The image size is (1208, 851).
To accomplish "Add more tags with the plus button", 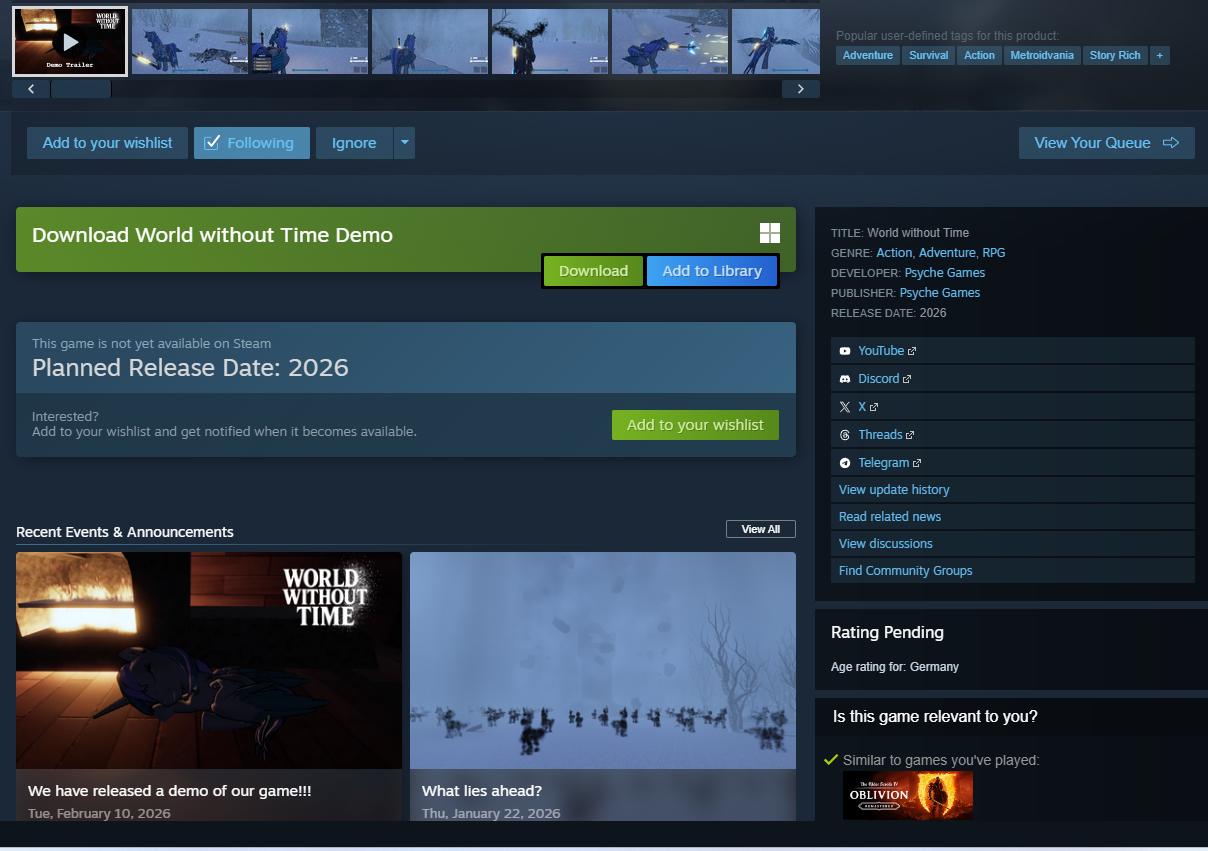I will pos(1160,55).
